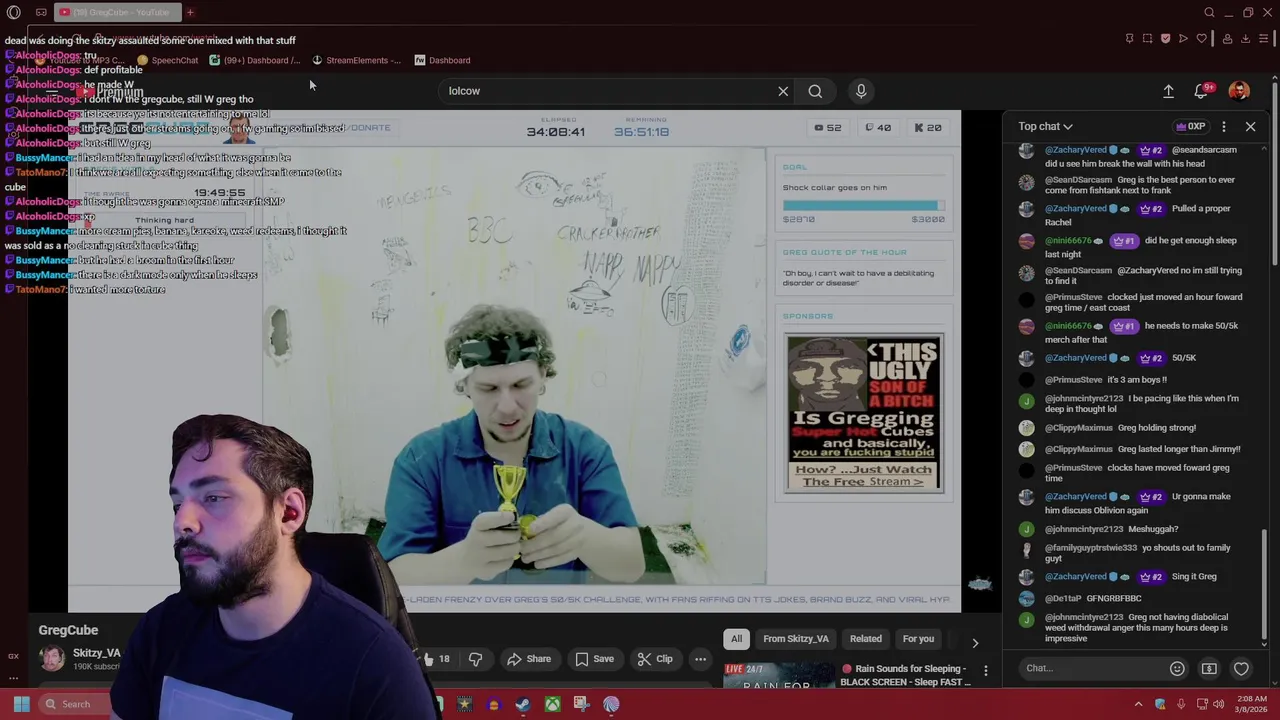Open the live chat three-dot menu
Viewport: 1280px width, 720px height.
coord(1224,126)
